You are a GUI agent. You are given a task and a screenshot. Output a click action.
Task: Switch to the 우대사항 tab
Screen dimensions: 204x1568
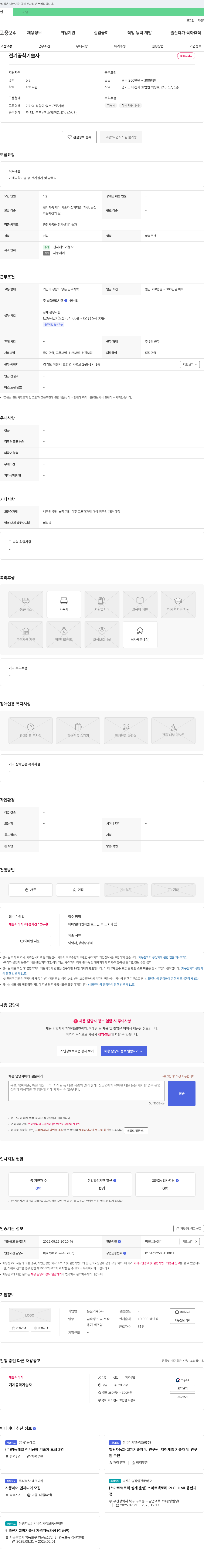point(82,46)
